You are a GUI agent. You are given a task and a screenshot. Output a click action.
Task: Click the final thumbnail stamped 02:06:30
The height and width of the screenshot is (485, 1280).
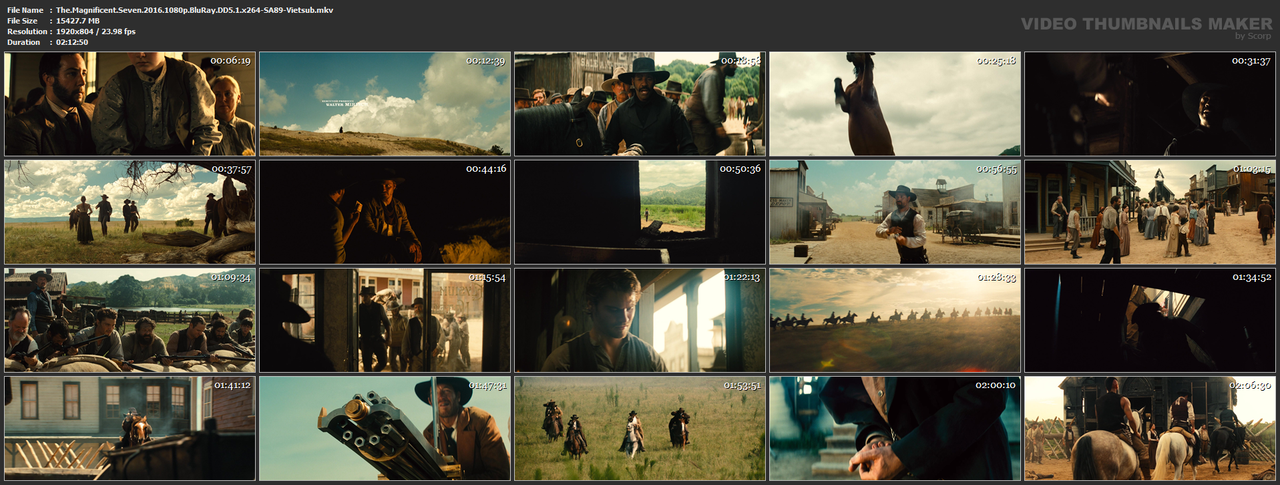1150,427
